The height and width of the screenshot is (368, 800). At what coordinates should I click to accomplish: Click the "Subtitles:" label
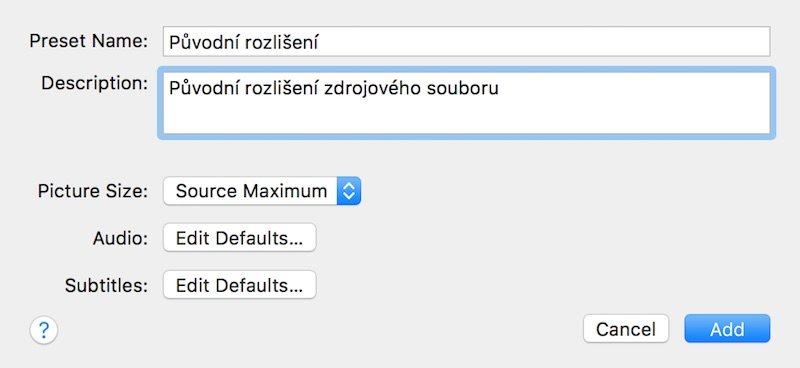coord(106,286)
